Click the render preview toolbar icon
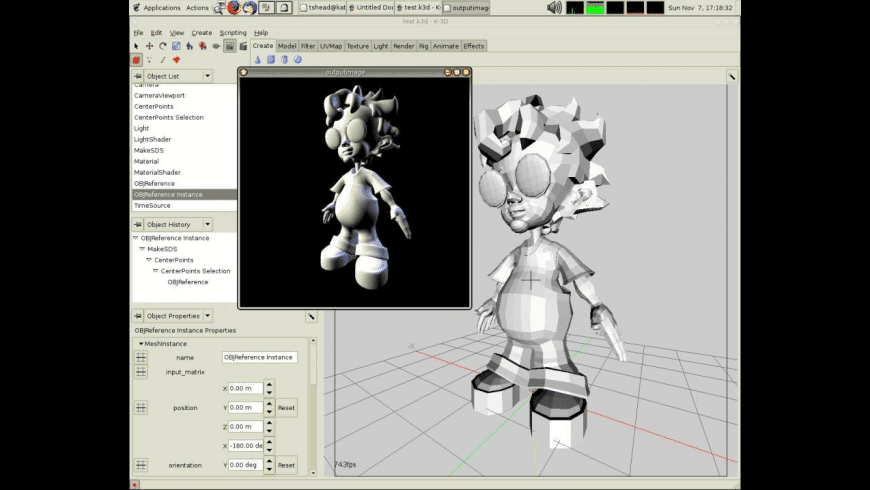 coord(229,46)
